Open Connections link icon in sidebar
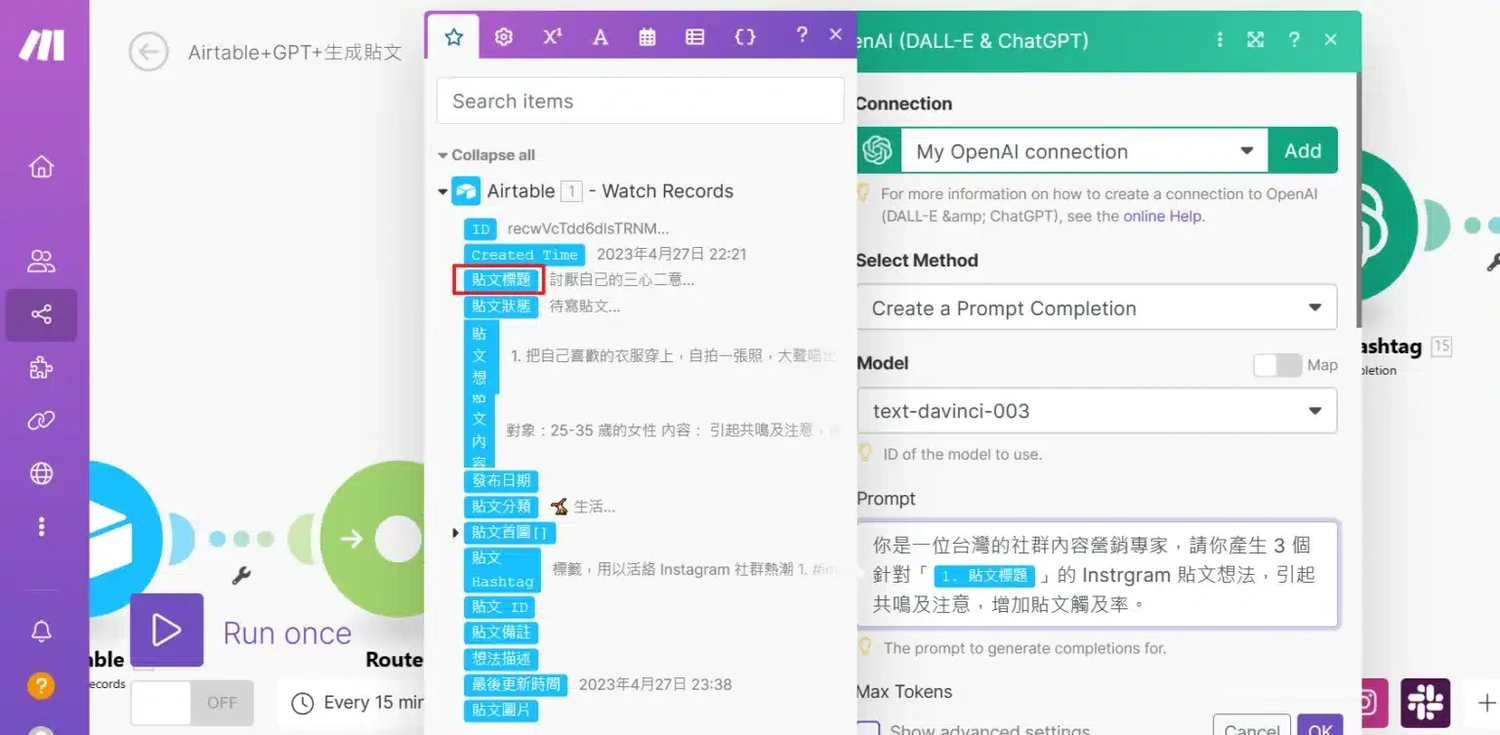The image size is (1500, 735). (41, 421)
